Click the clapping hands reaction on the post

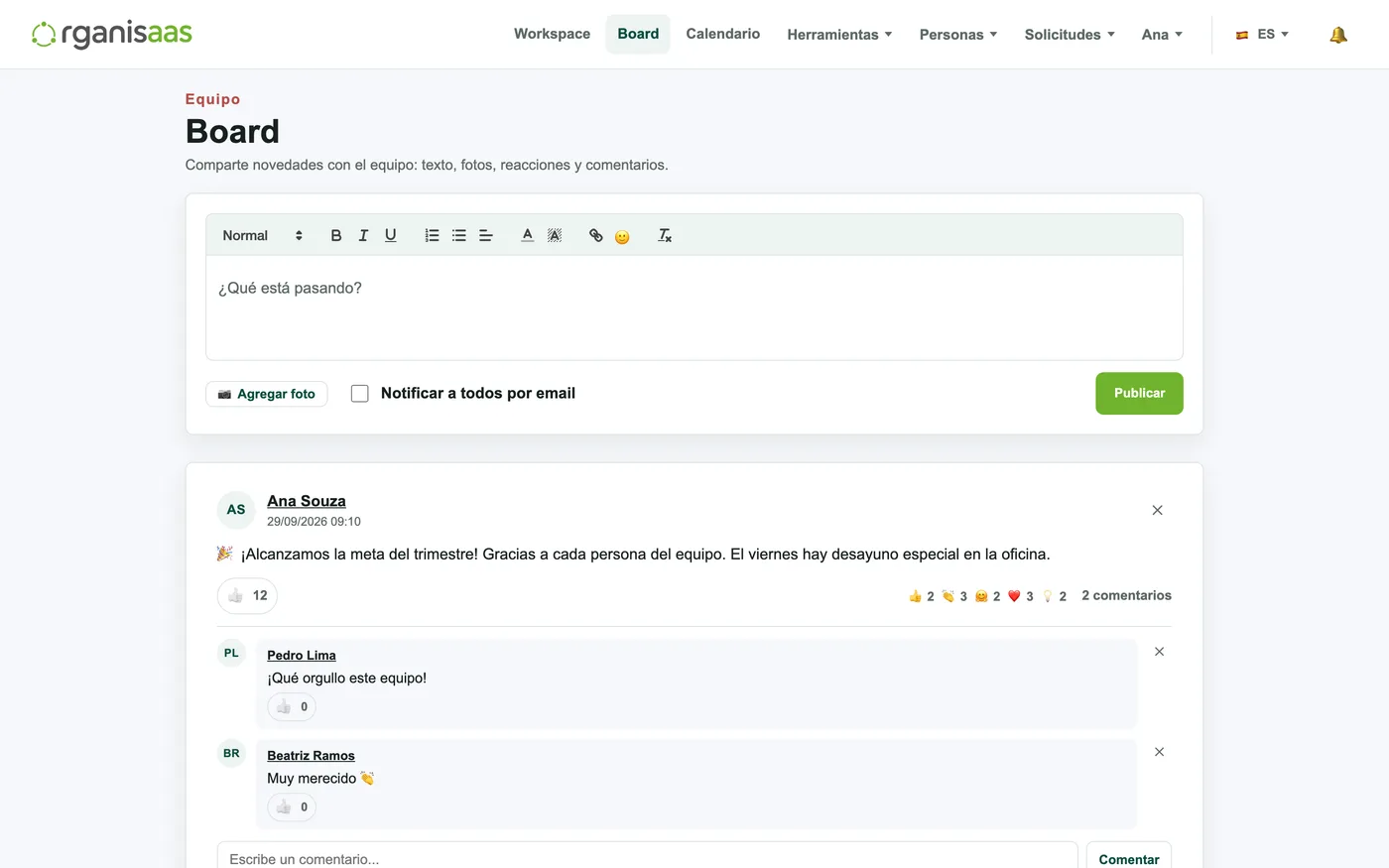(954, 596)
